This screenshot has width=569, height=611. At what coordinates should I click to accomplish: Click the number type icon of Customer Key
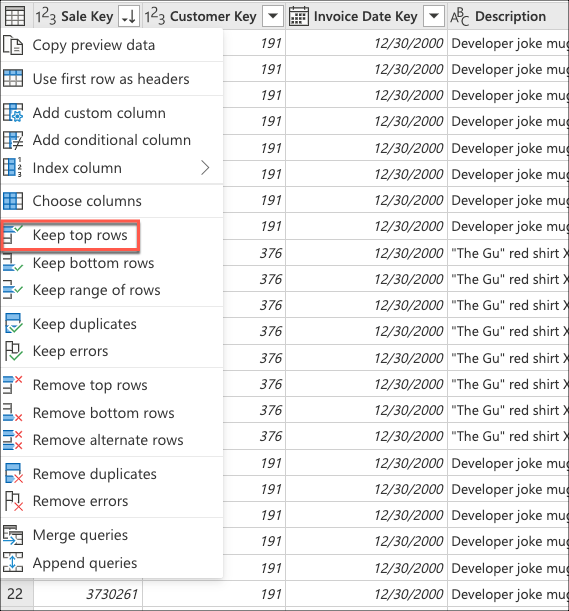pos(155,16)
